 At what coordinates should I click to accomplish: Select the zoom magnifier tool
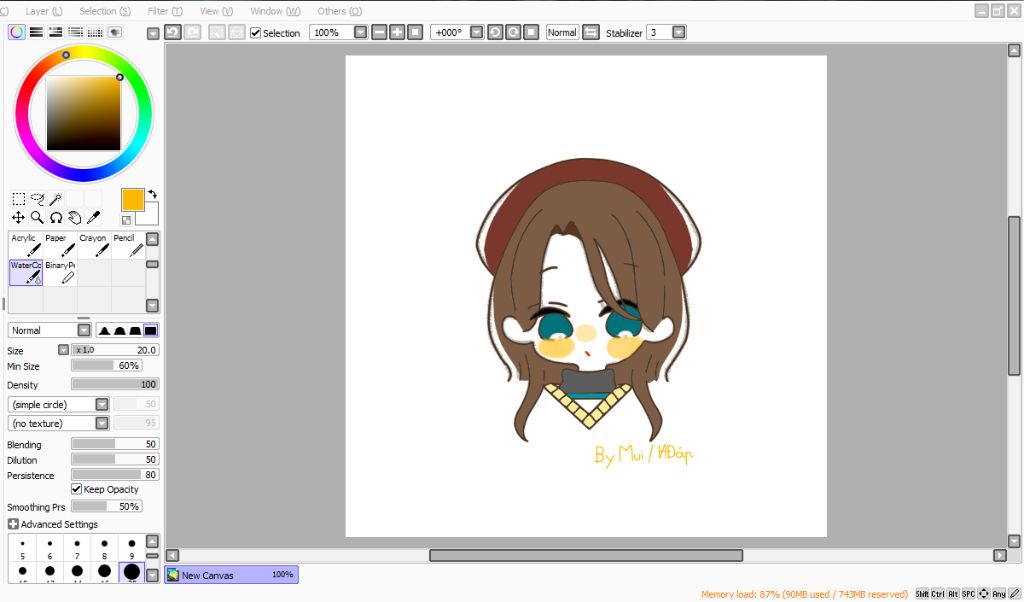click(37, 217)
